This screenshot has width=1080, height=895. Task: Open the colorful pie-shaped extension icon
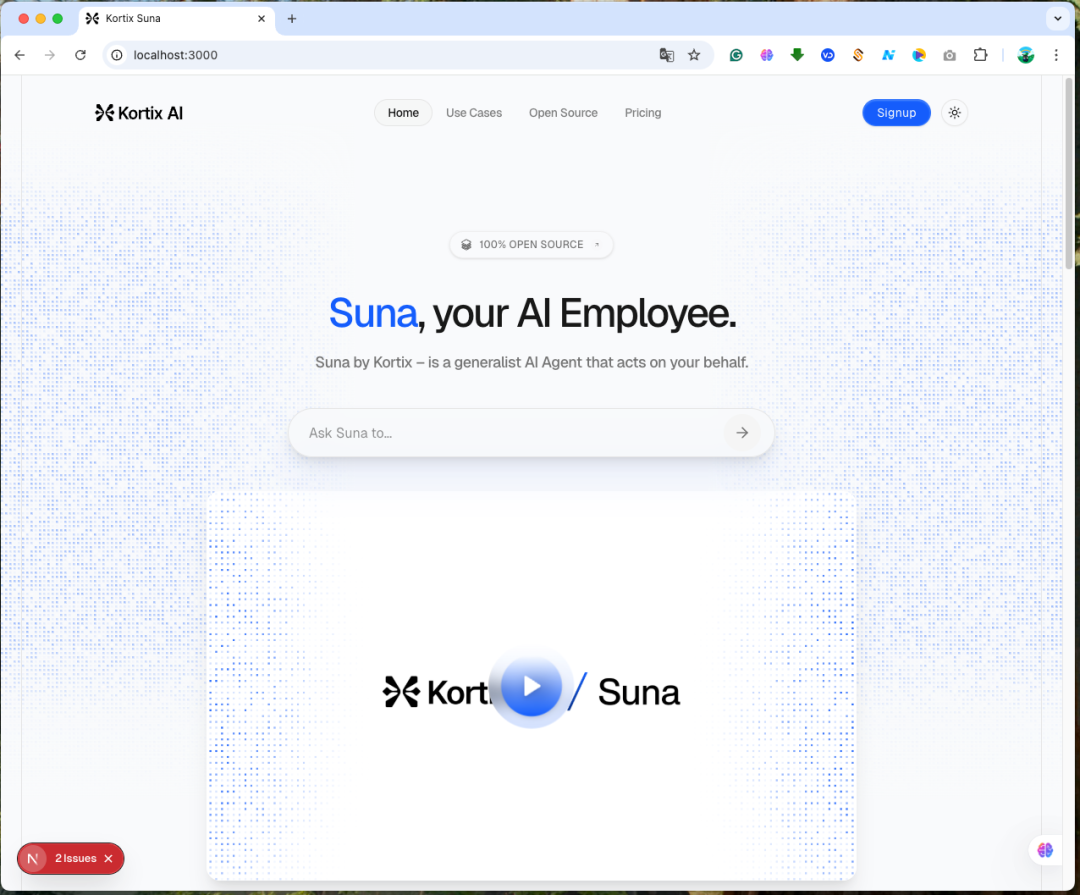coord(919,55)
